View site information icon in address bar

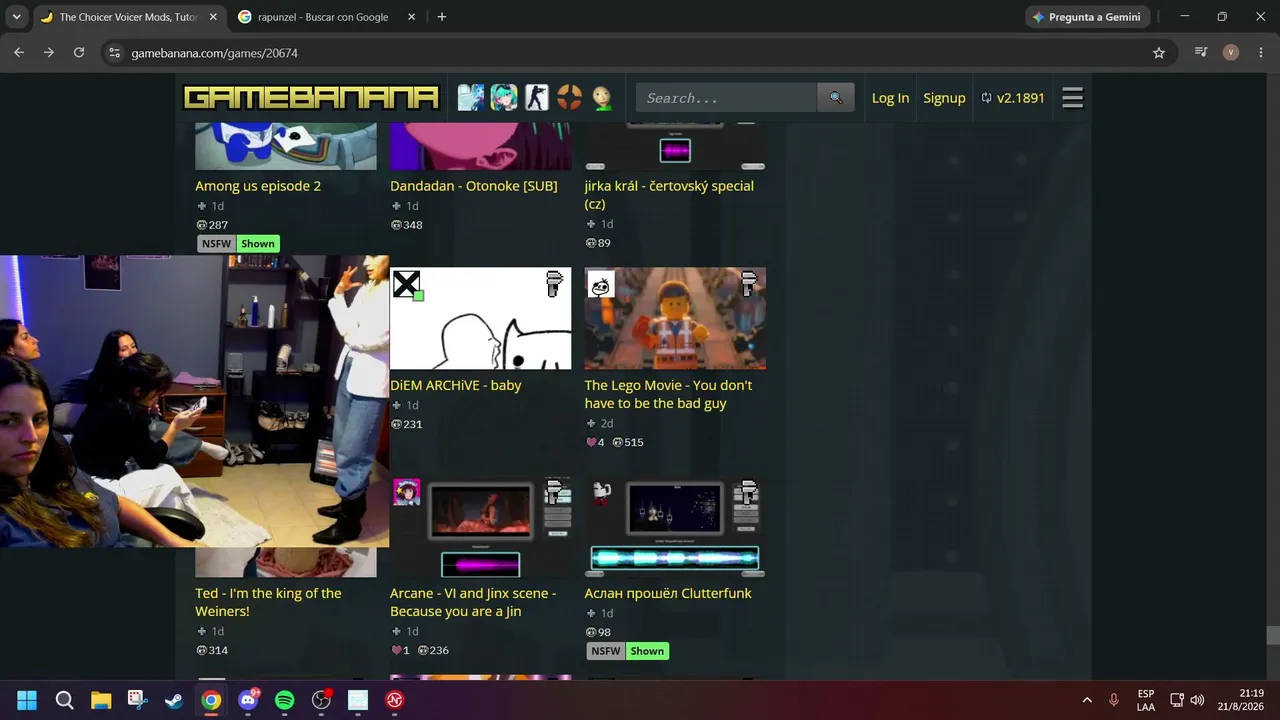click(114, 53)
